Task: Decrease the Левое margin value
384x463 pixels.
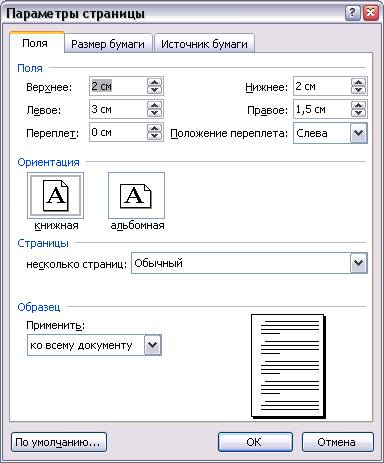Action: point(154,113)
